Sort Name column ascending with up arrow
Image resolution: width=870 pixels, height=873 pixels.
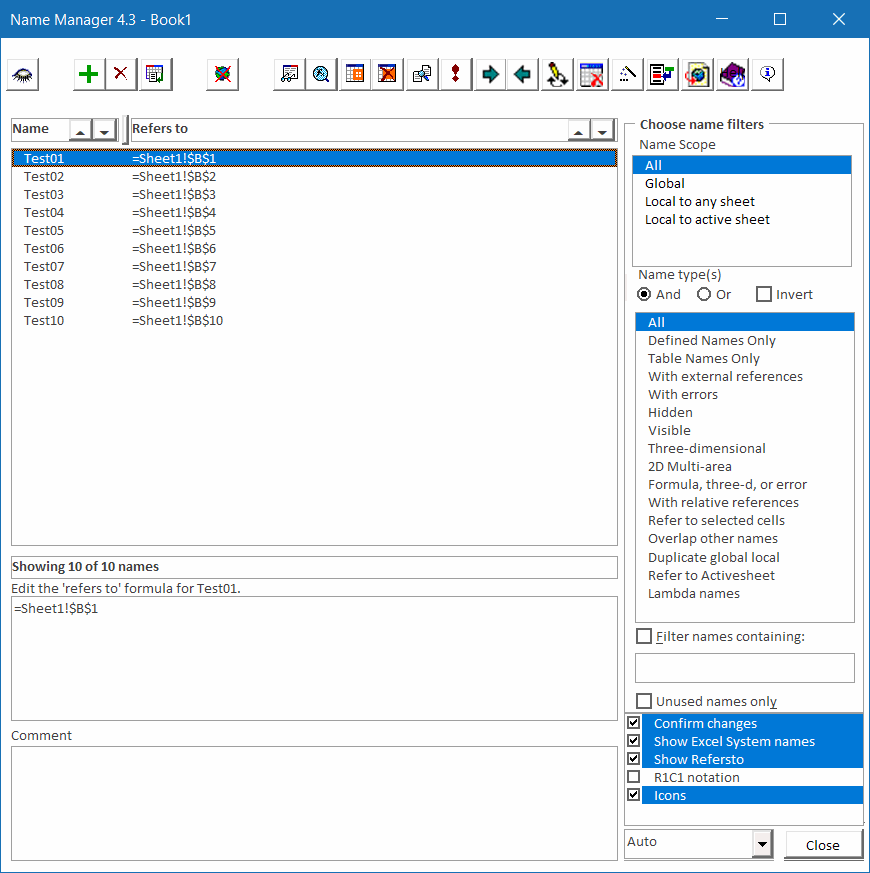tap(80, 131)
